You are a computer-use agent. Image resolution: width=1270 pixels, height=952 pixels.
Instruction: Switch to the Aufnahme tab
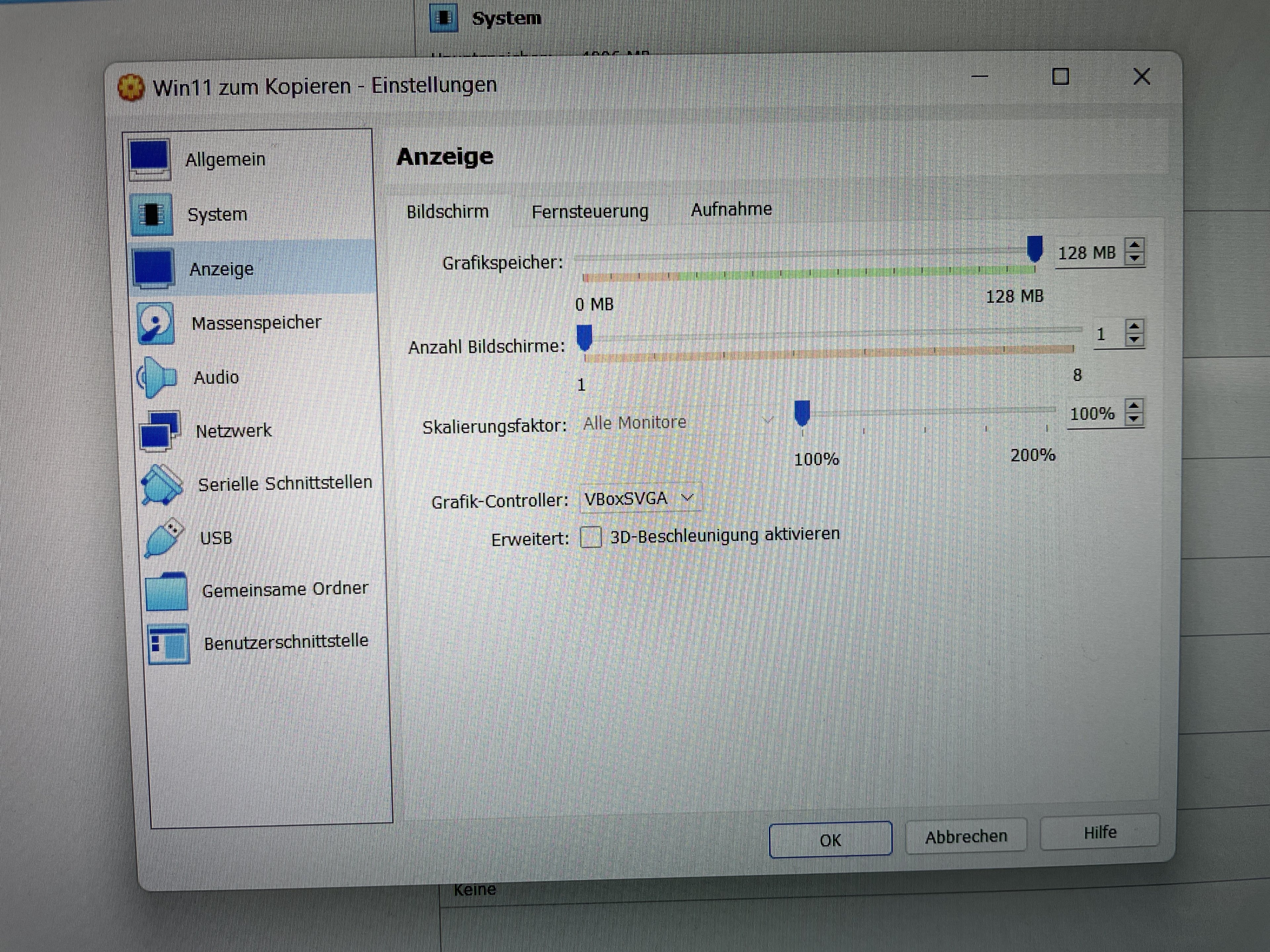coord(731,210)
